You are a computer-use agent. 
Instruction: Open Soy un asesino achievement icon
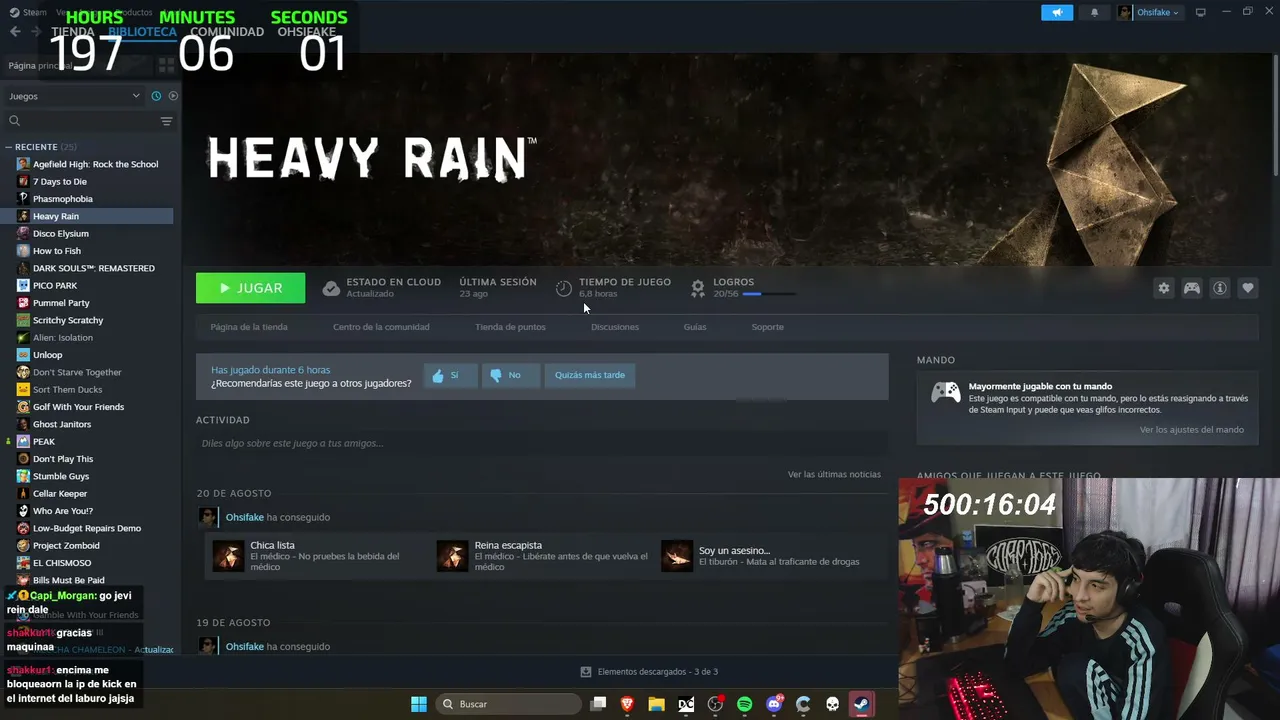coord(677,556)
